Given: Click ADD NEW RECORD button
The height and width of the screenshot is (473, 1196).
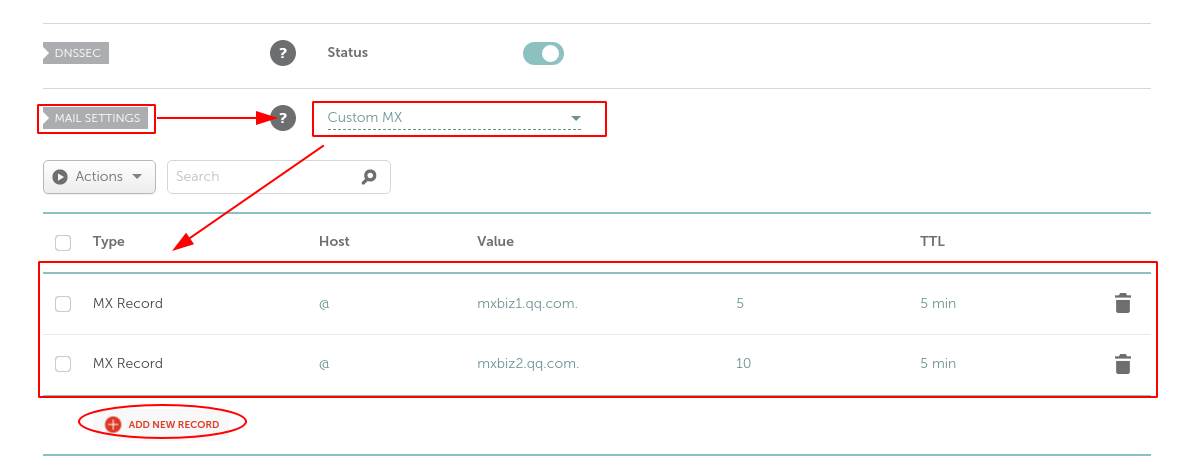Looking at the screenshot, I should click(161, 424).
